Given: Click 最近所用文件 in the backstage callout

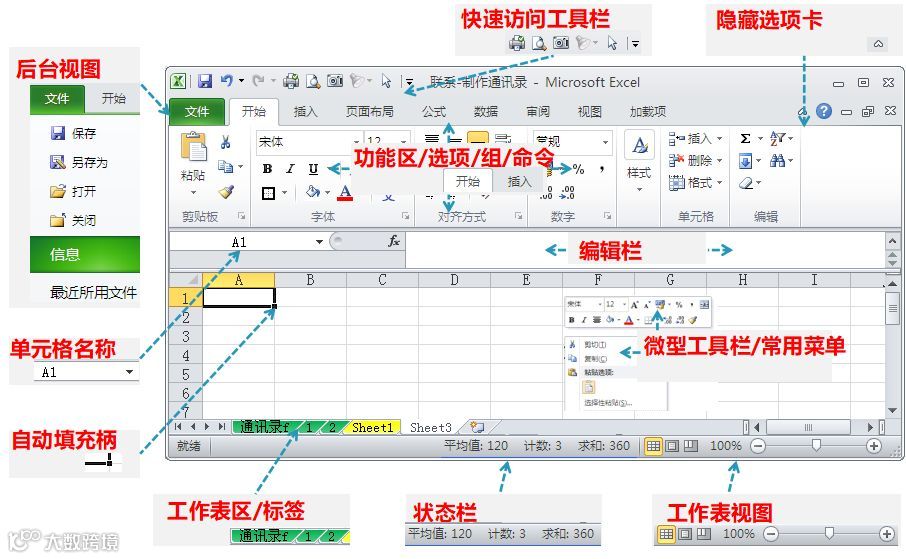Looking at the screenshot, I should point(93,293).
